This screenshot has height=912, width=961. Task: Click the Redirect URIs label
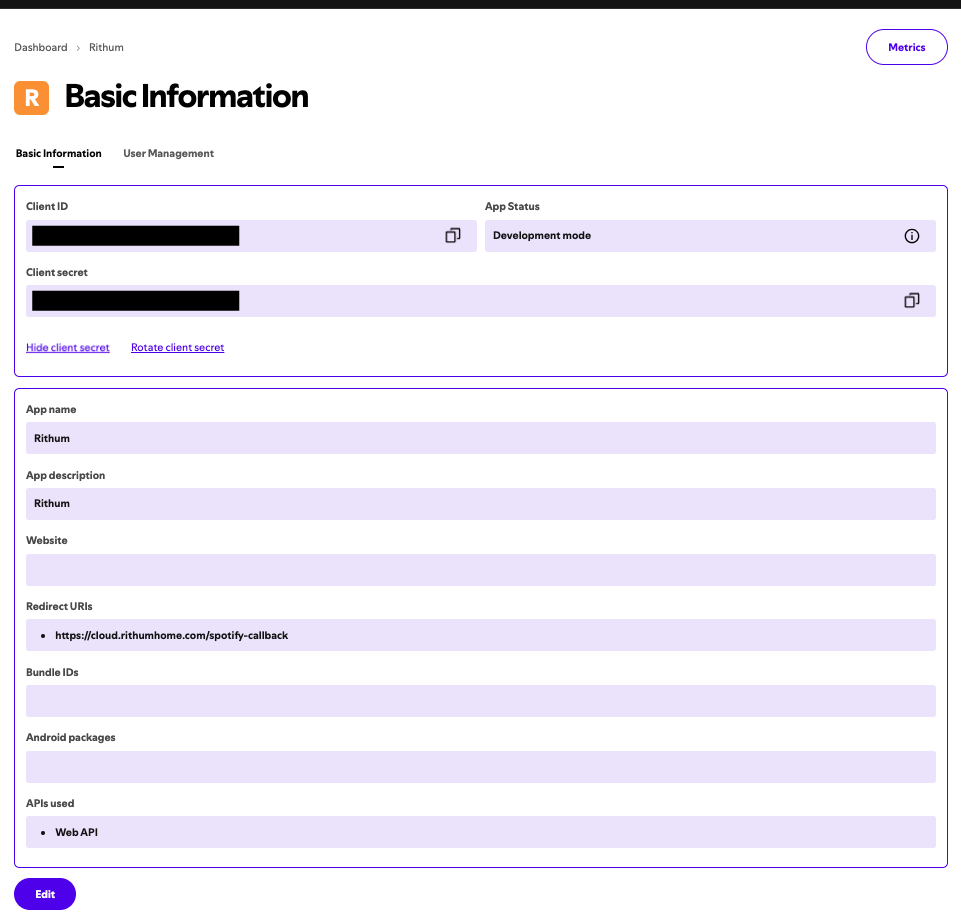click(x=59, y=606)
